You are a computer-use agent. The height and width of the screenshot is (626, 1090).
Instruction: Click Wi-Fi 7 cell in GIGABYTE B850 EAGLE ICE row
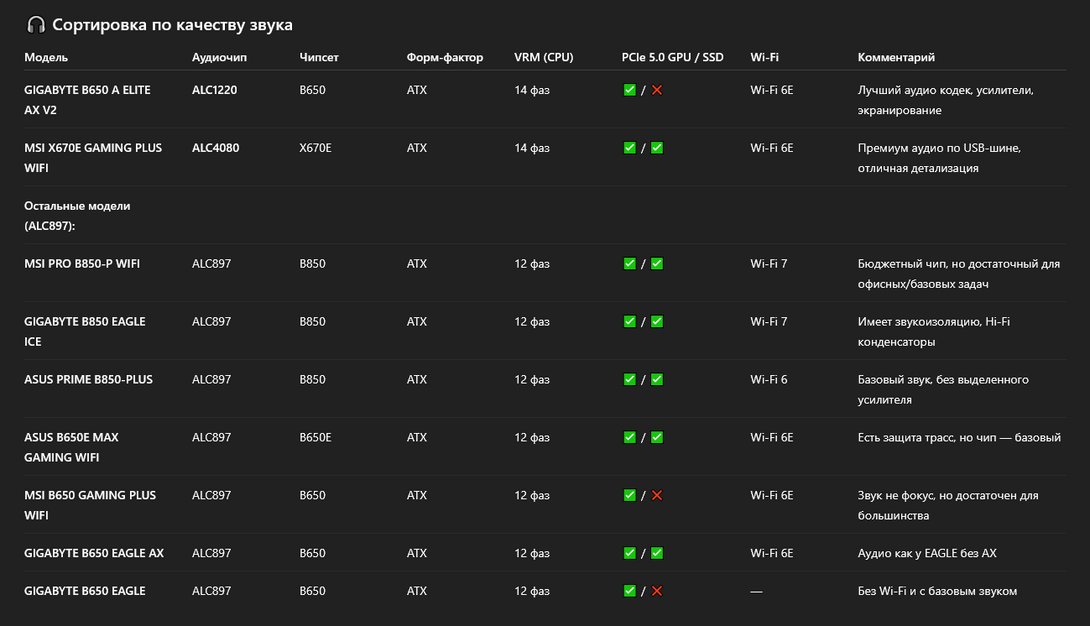coord(769,322)
